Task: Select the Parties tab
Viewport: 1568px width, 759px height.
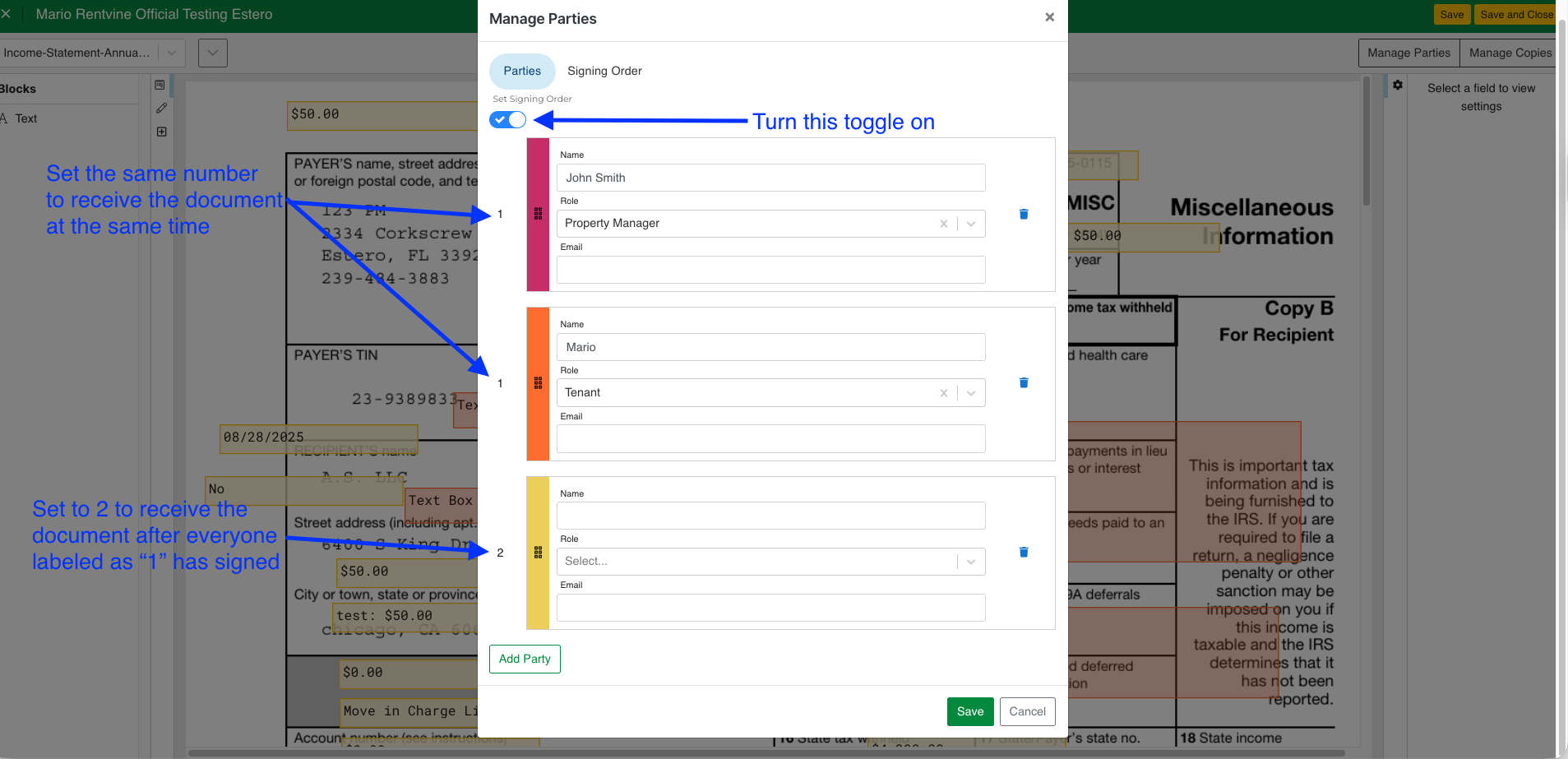Action: [522, 71]
